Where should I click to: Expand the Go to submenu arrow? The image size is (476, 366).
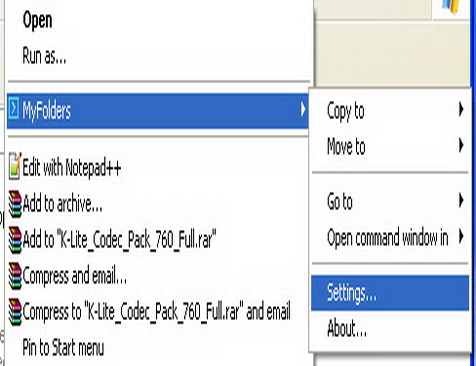click(x=461, y=201)
